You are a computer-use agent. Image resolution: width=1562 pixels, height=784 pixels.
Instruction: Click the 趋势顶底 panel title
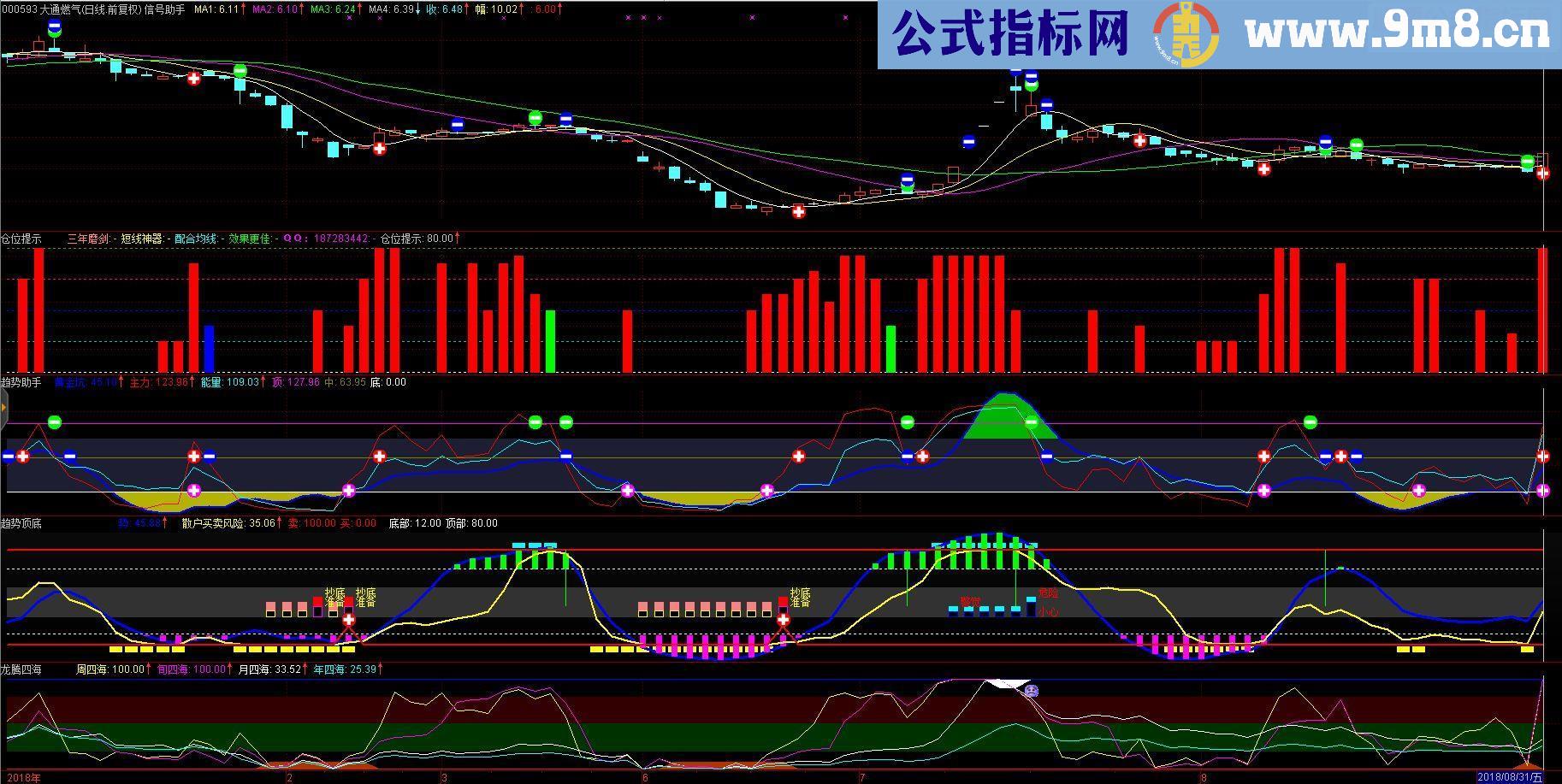21,523
